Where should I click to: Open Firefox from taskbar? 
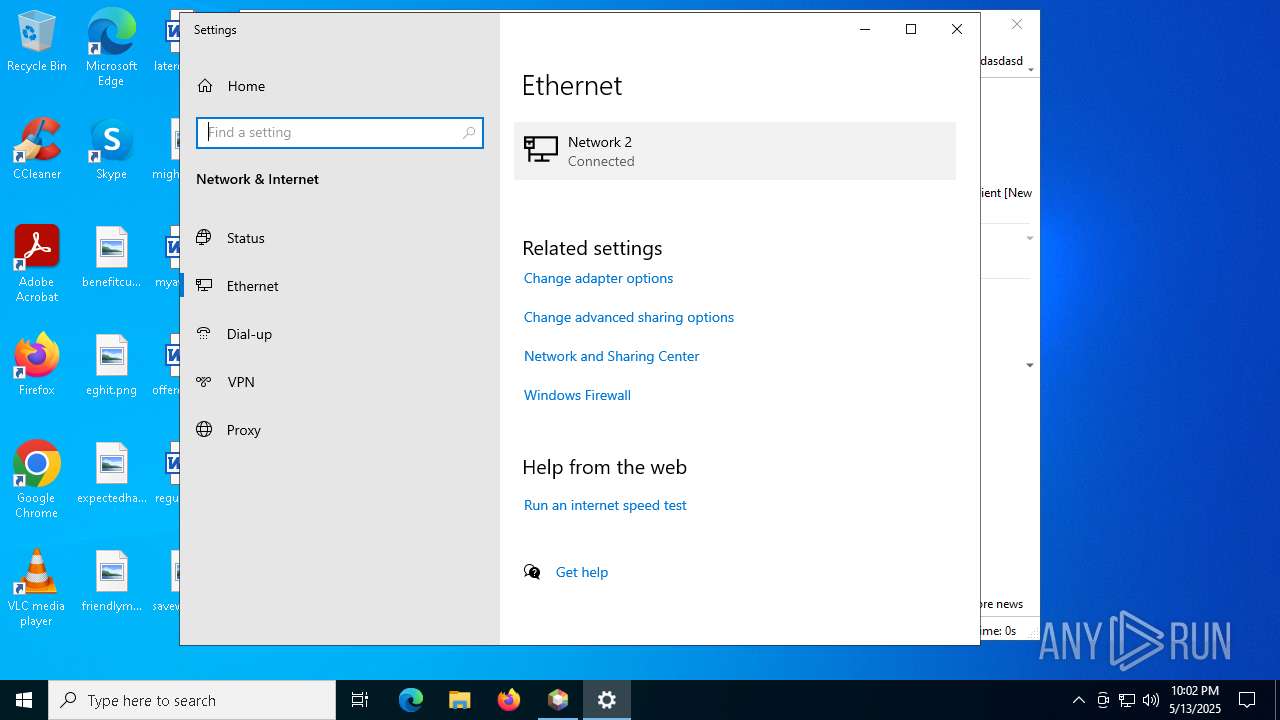(x=509, y=700)
